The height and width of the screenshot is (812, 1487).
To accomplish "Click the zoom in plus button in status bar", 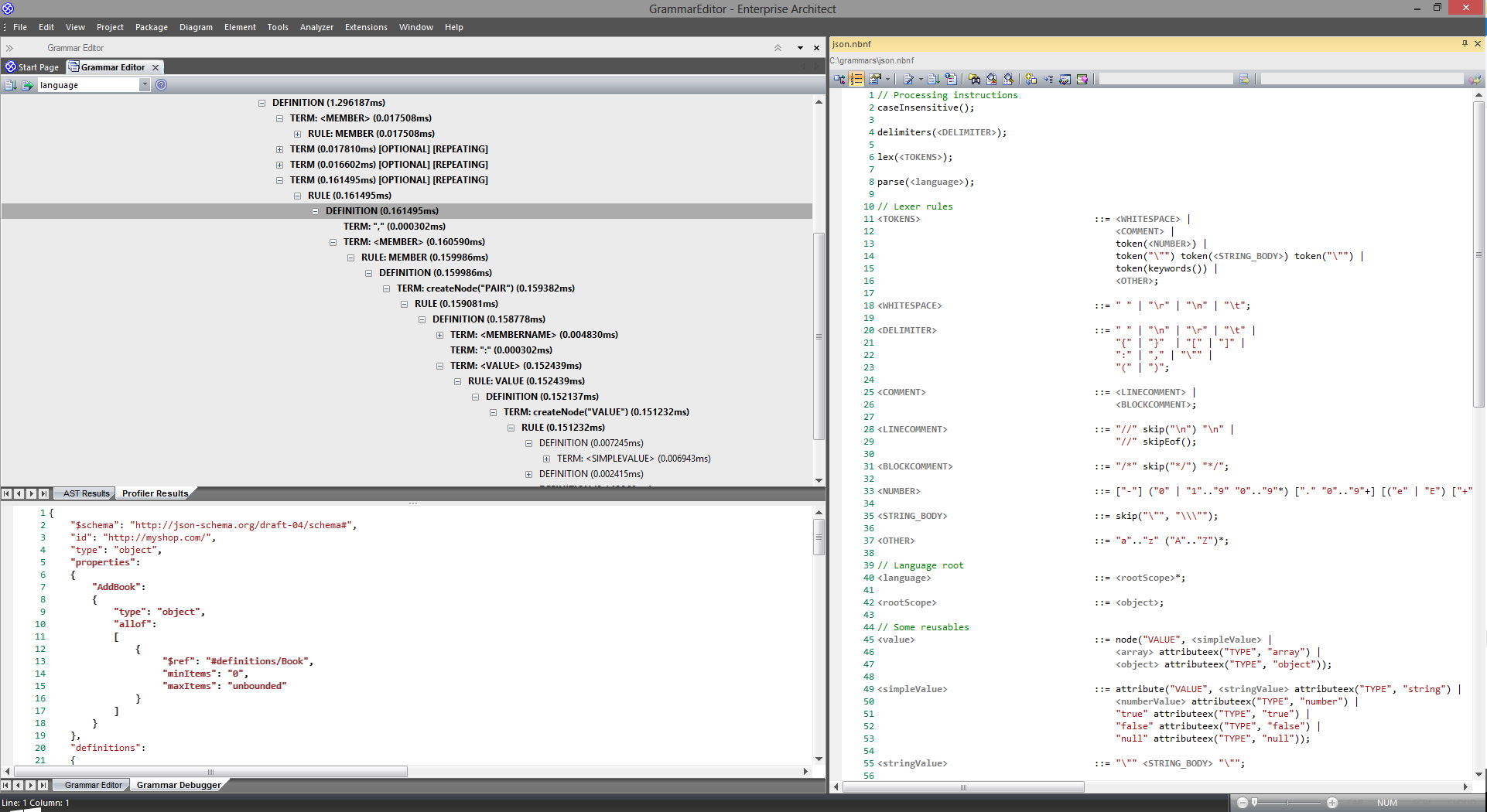I will [1332, 803].
